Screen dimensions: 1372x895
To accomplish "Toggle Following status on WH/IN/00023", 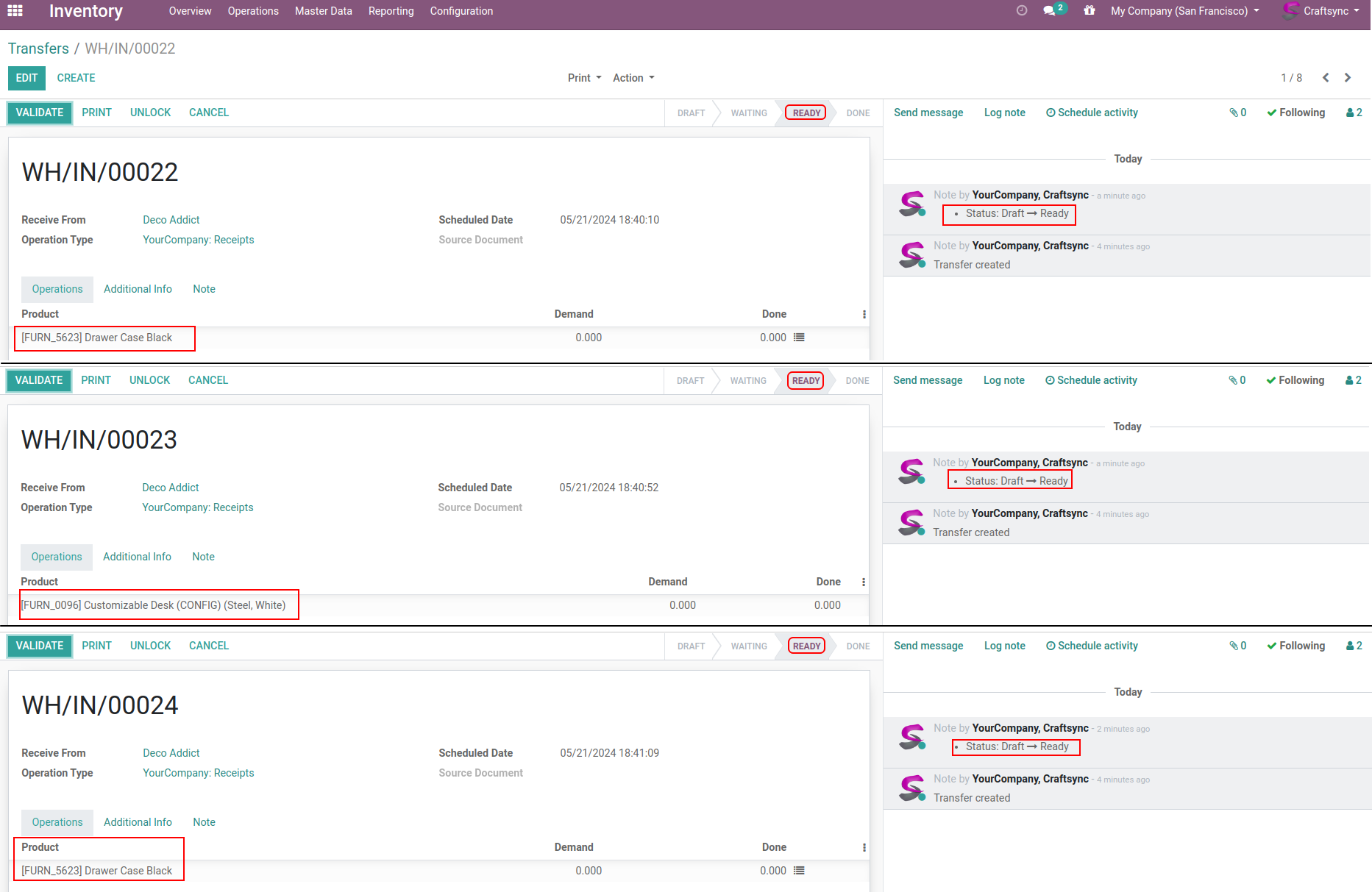I will 1295,380.
